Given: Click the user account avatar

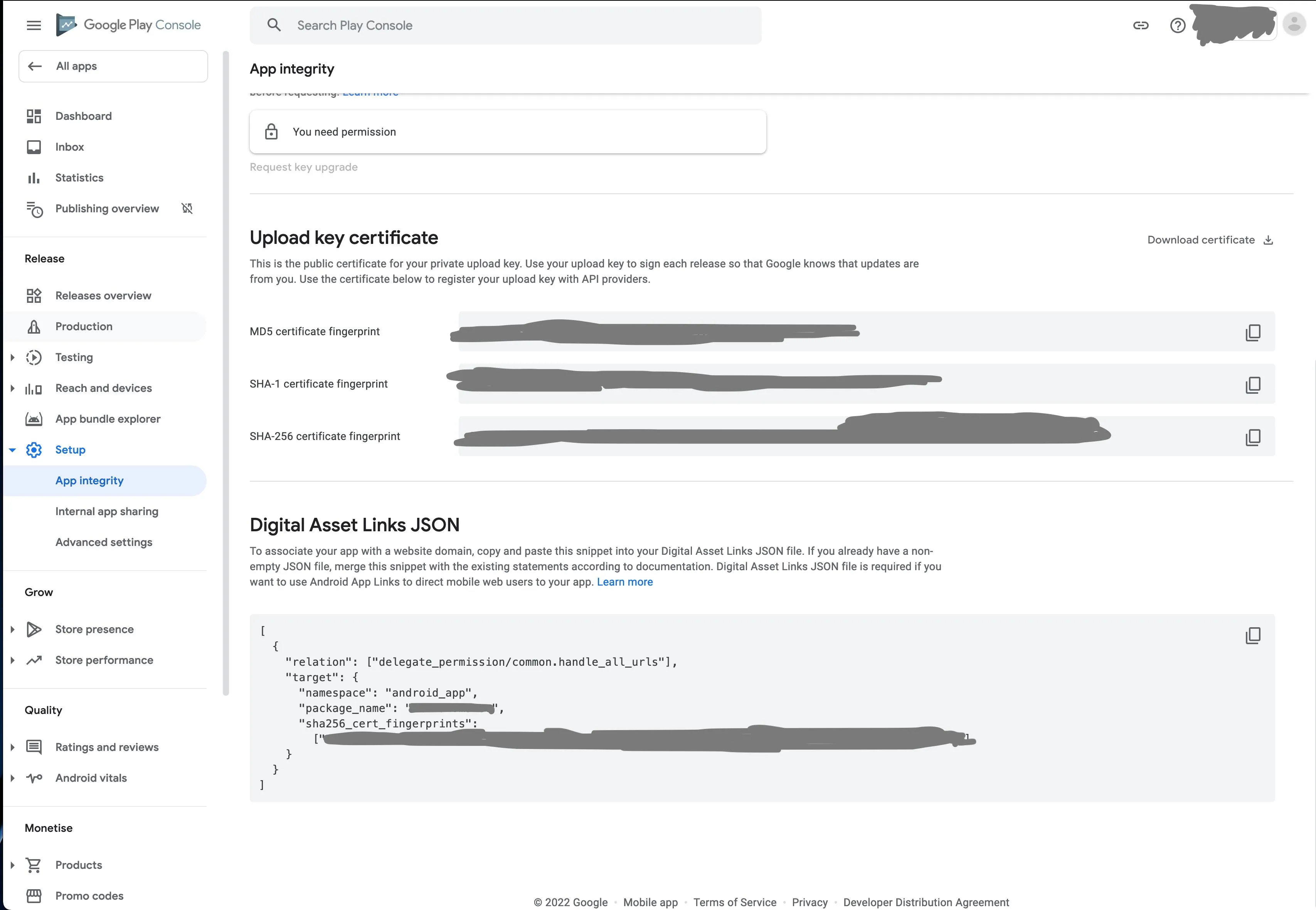Looking at the screenshot, I should point(1294,24).
